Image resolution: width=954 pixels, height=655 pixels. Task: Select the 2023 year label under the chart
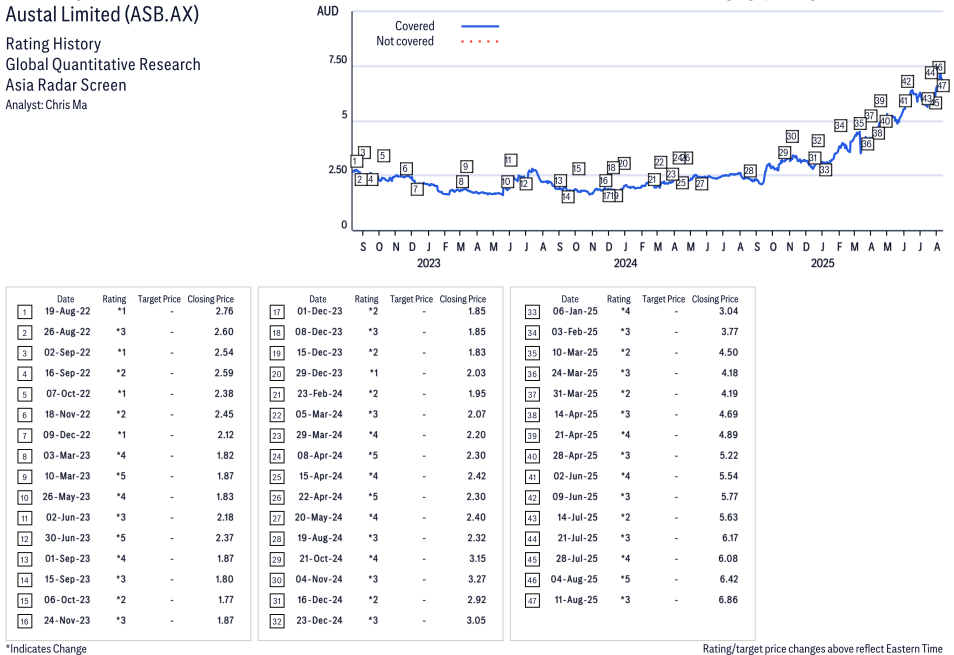coord(428,263)
